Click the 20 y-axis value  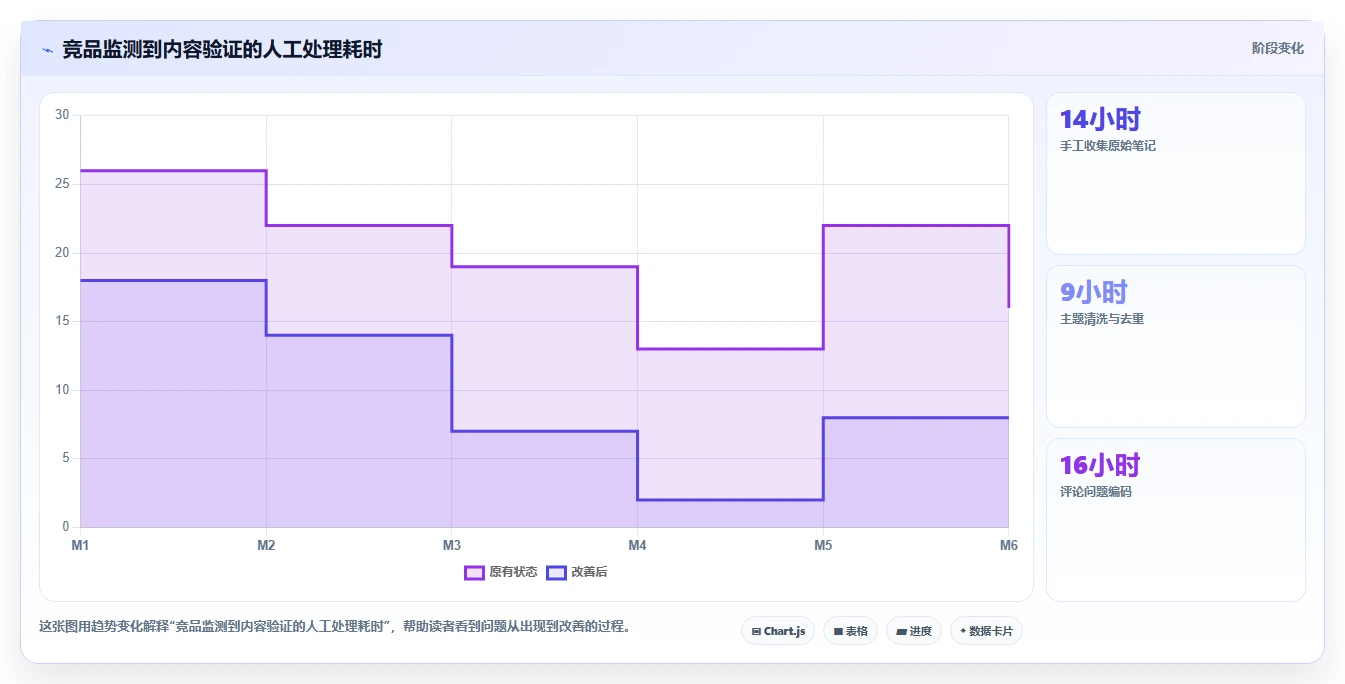[62, 253]
